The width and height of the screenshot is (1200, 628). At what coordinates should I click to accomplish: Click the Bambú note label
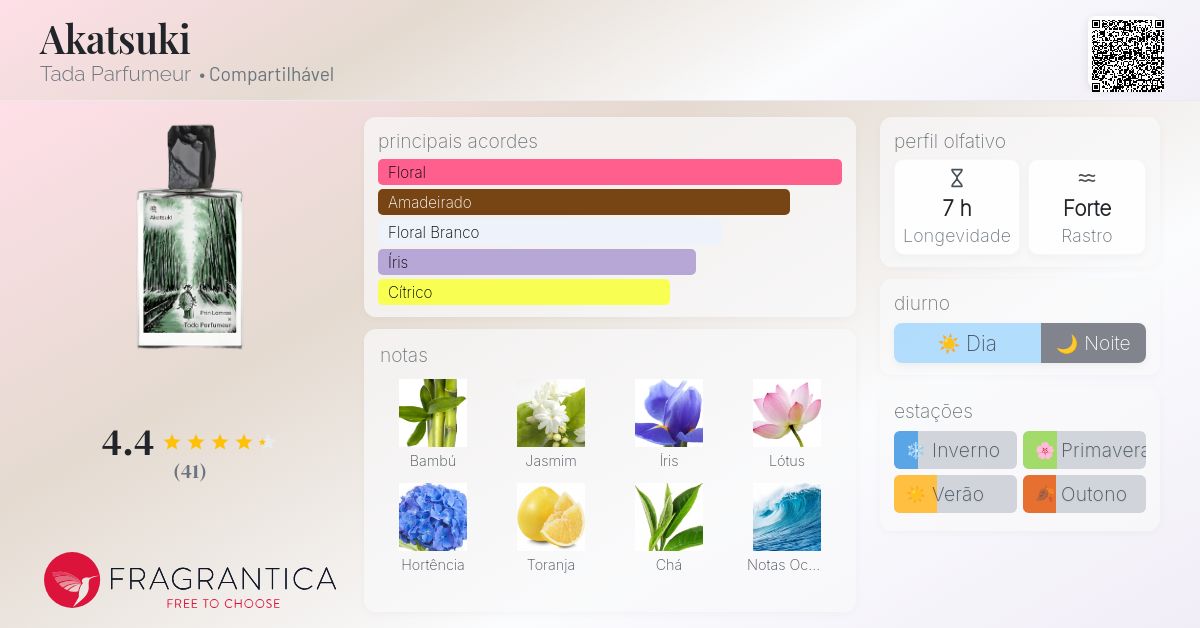433,461
